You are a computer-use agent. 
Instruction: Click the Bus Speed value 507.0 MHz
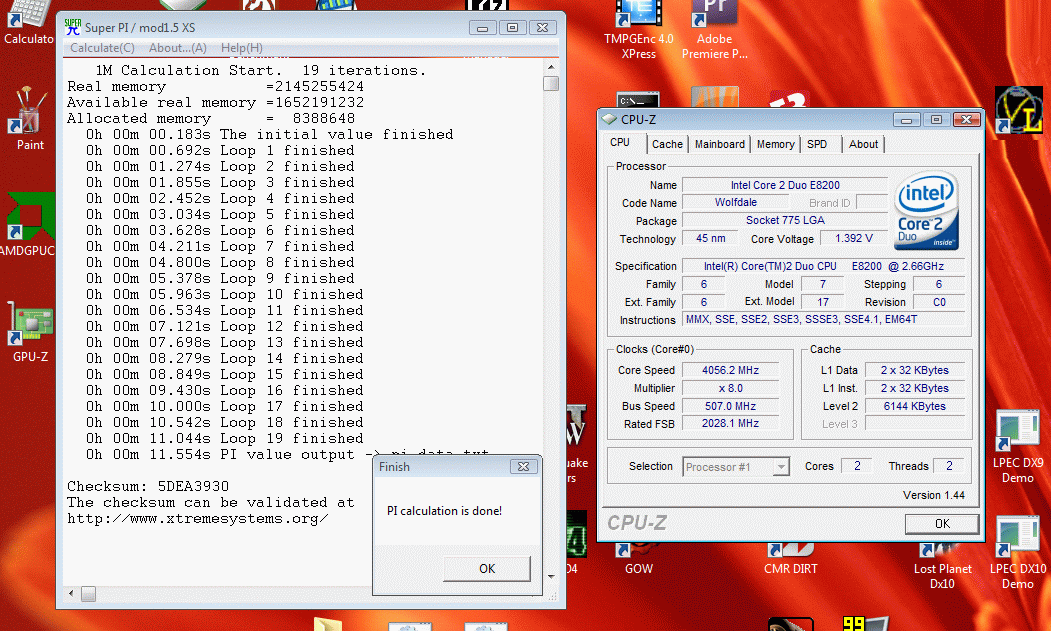tap(731, 406)
